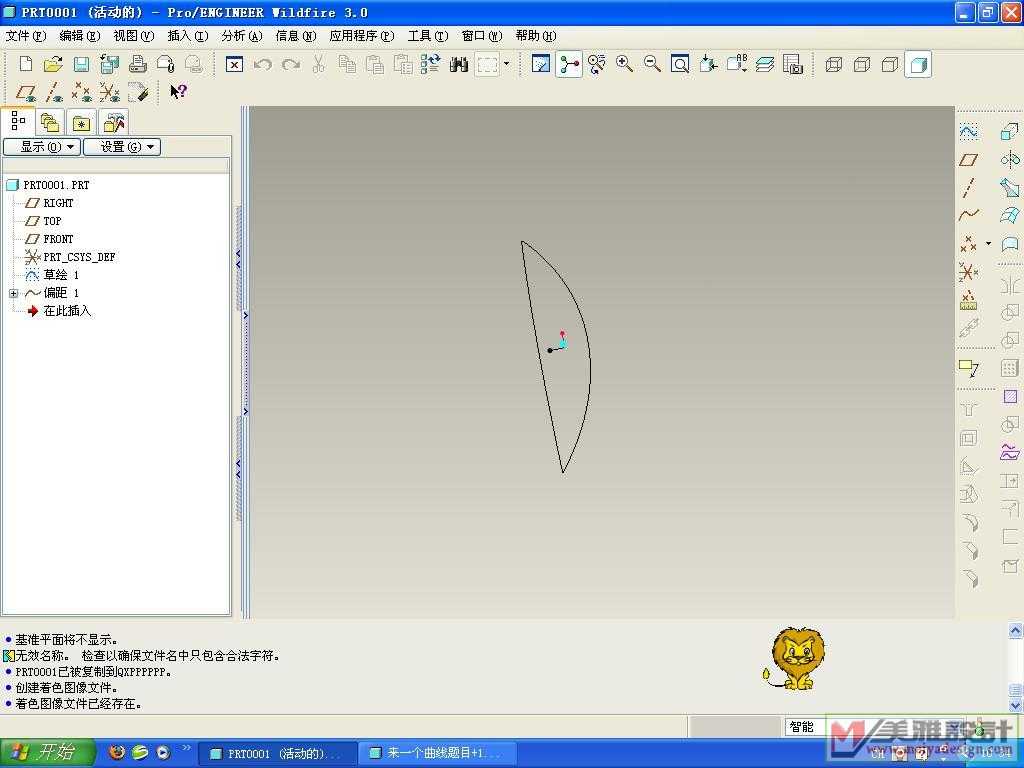Screen dimensions: 1024x768
Task: Click the Windows 开始 start button
Action: pyautogui.click(x=48, y=752)
